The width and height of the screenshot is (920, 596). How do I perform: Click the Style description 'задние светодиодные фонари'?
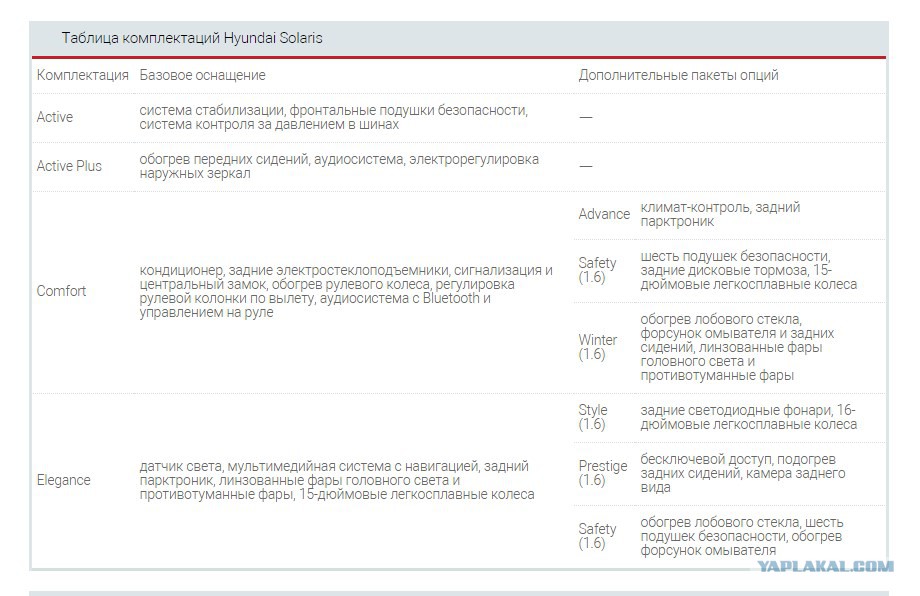749,416
